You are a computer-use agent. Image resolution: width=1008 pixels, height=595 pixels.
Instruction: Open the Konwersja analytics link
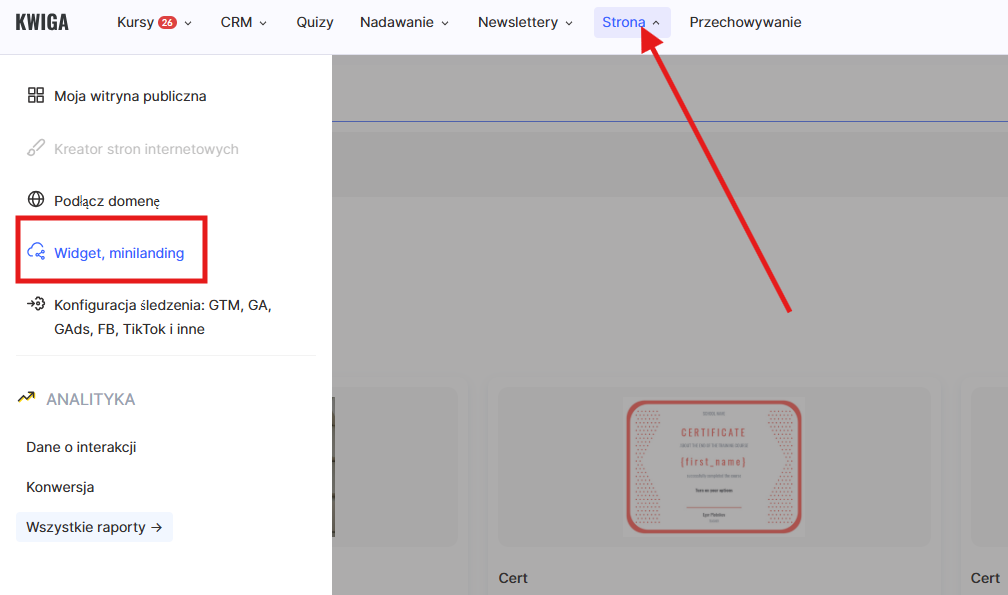point(60,487)
